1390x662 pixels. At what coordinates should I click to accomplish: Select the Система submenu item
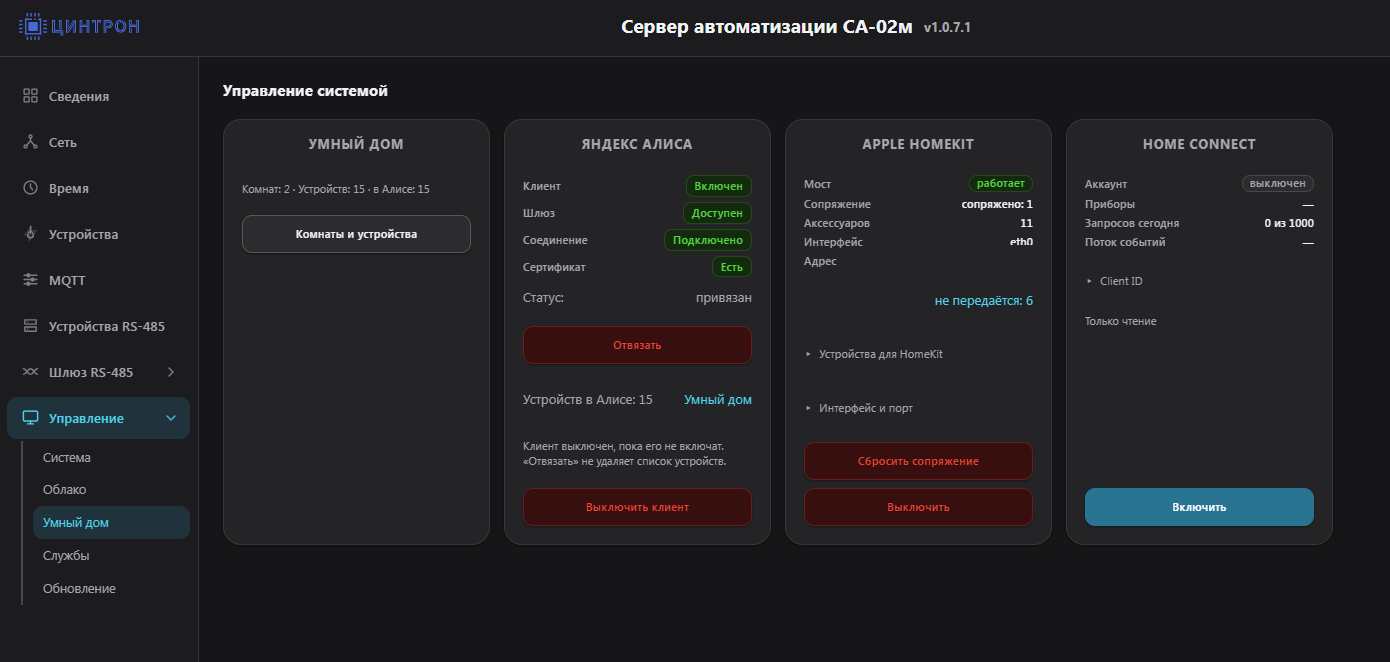coord(111,457)
